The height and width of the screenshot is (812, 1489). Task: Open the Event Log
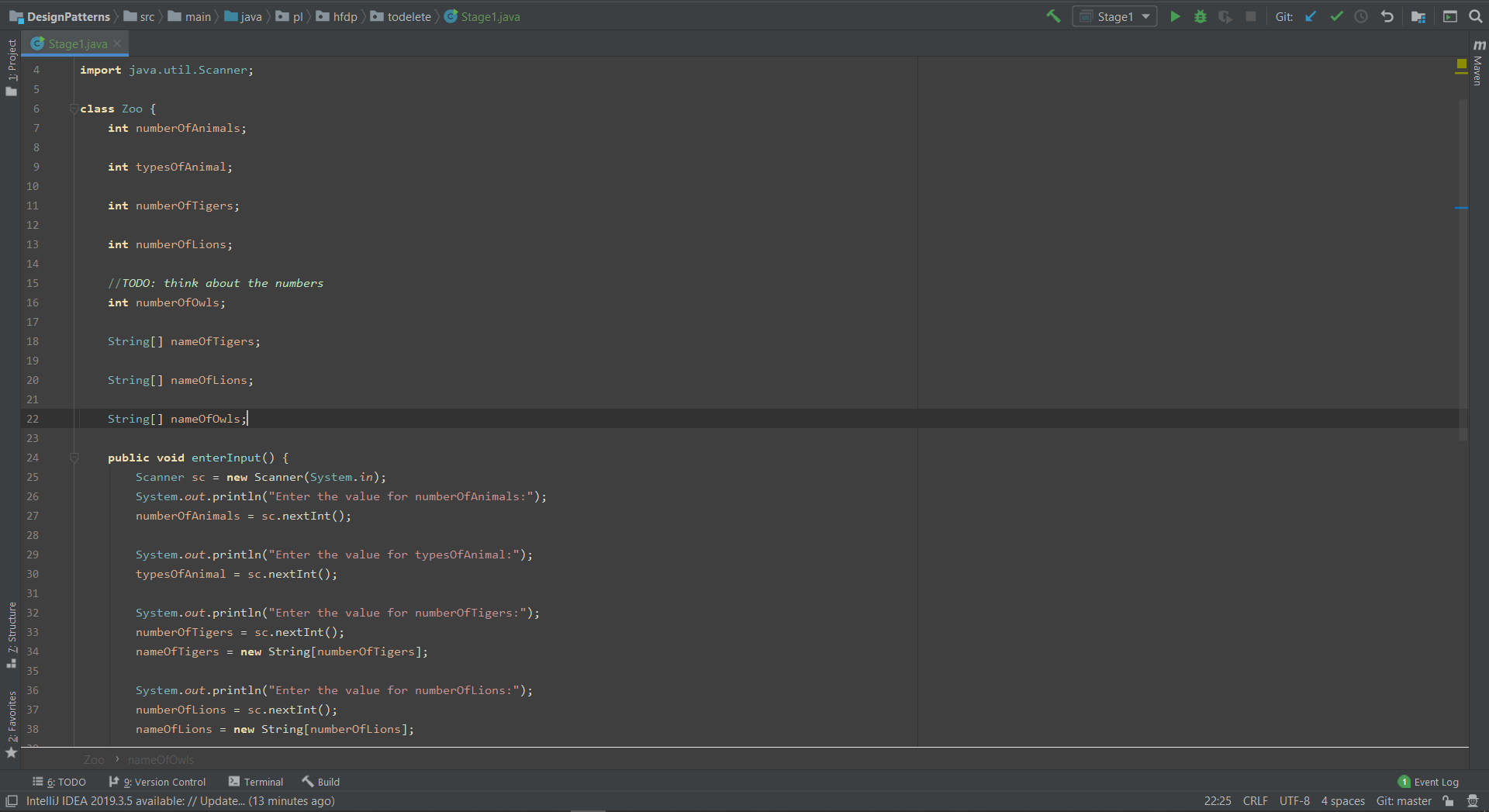(1429, 782)
